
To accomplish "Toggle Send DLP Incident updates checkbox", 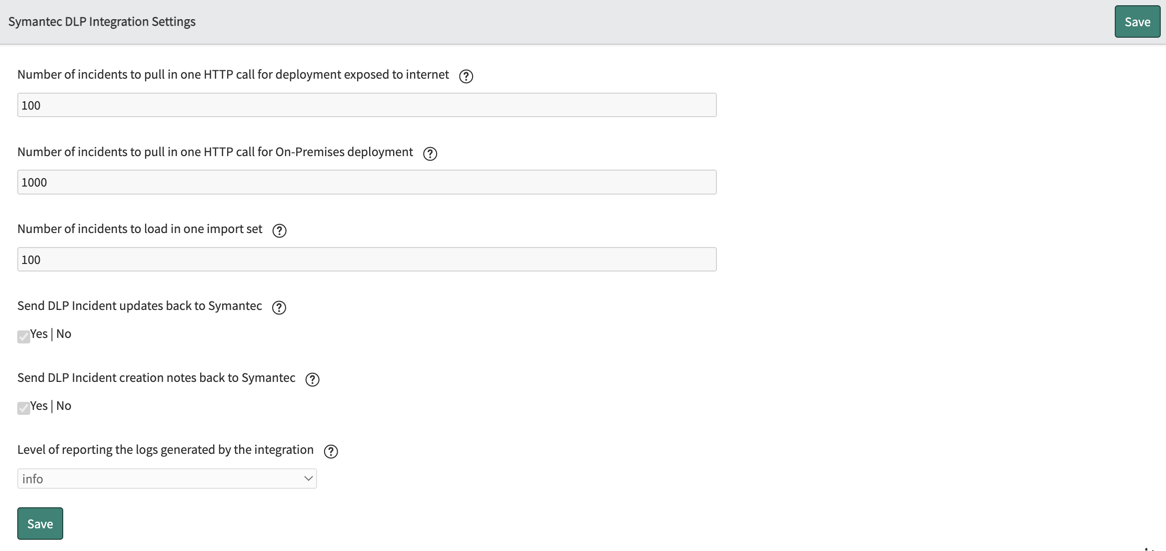I will (24, 336).
